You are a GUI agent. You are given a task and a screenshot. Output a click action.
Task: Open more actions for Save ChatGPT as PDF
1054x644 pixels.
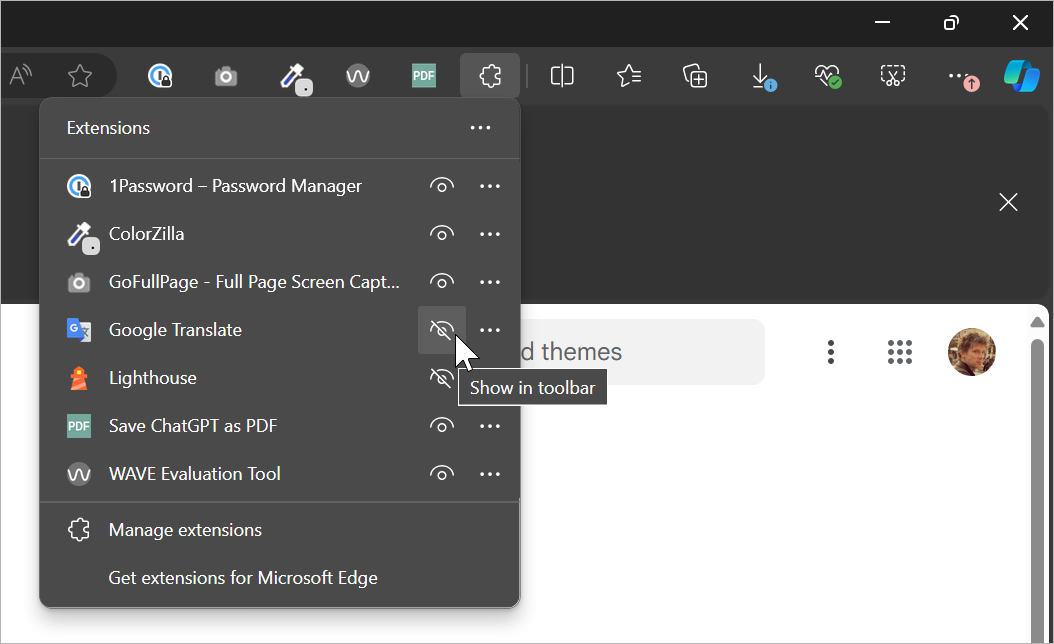tap(490, 426)
